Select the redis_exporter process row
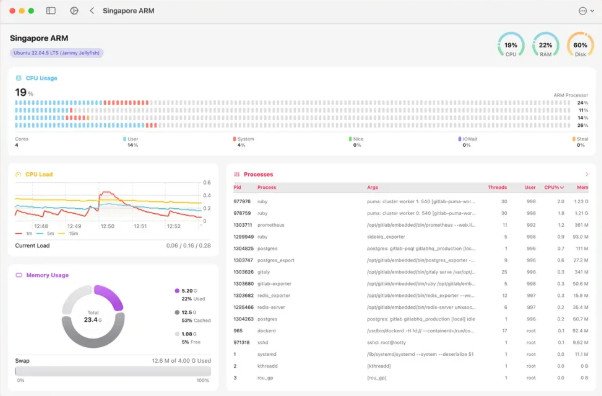This screenshot has width=602, height=396. [x=411, y=296]
